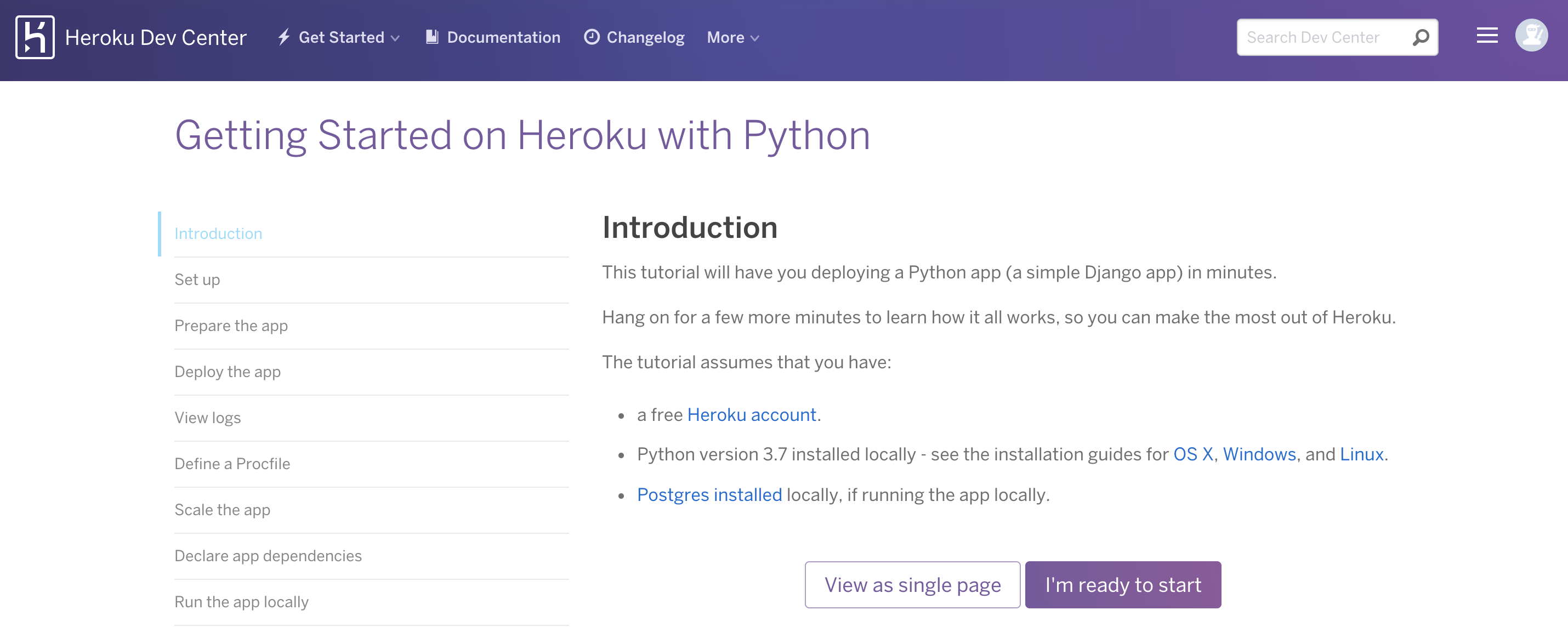Click the Changelog clock icon

pos(592,37)
